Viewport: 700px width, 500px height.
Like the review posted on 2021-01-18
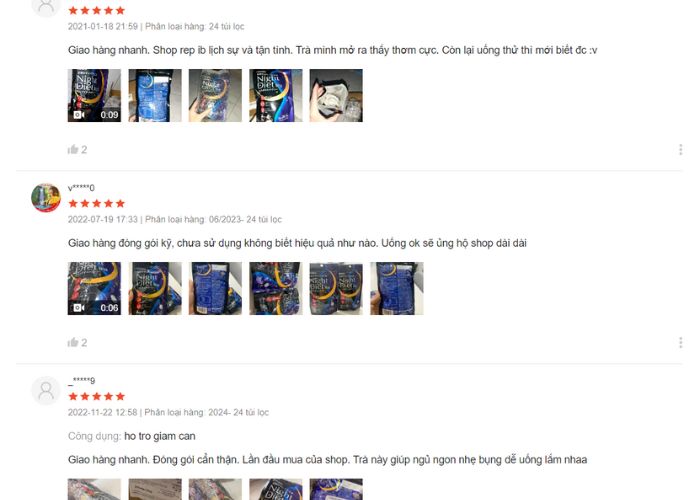pyautogui.click(x=73, y=150)
